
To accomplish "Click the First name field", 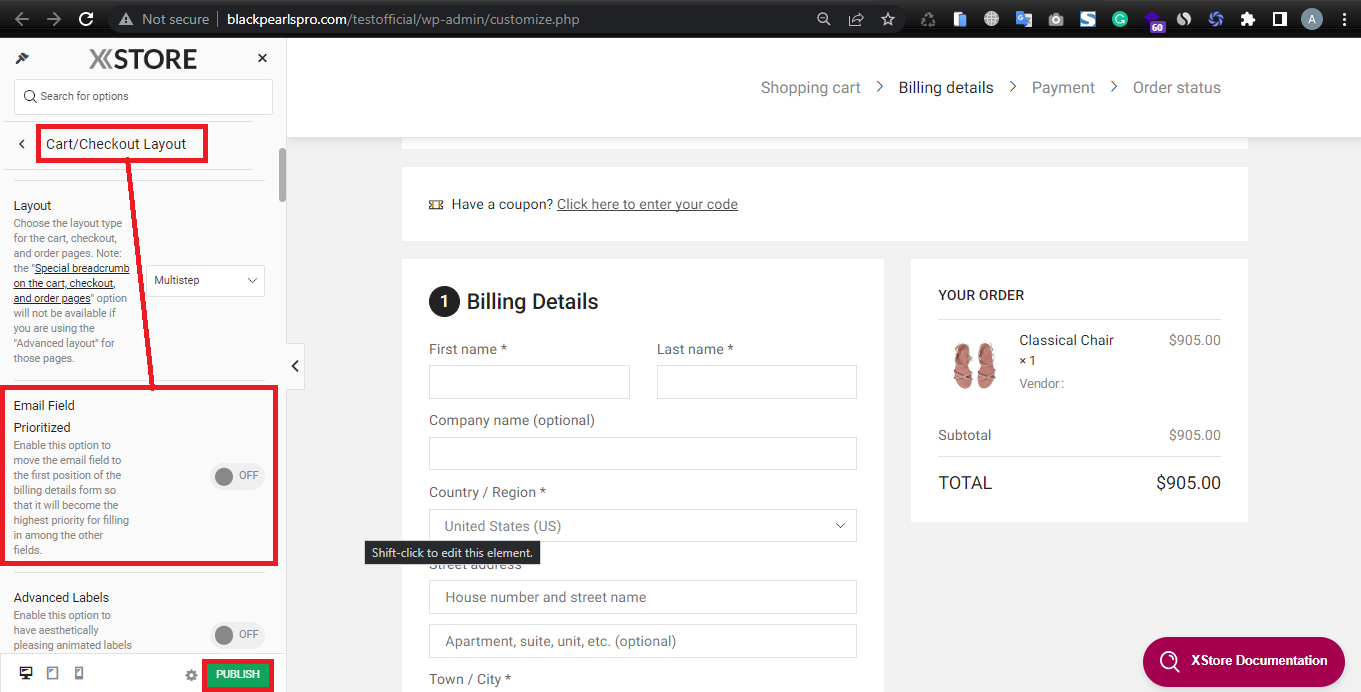I will coord(529,382).
